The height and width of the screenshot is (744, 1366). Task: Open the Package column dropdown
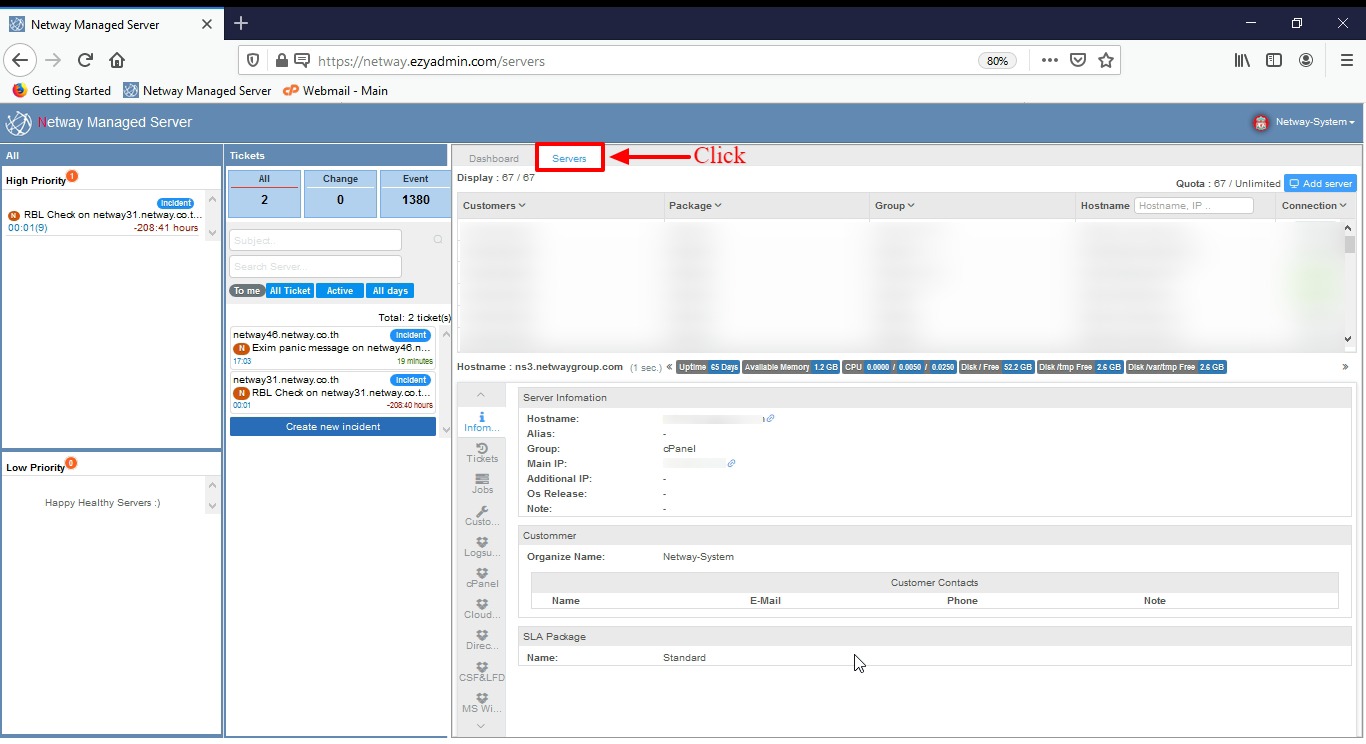(x=695, y=206)
